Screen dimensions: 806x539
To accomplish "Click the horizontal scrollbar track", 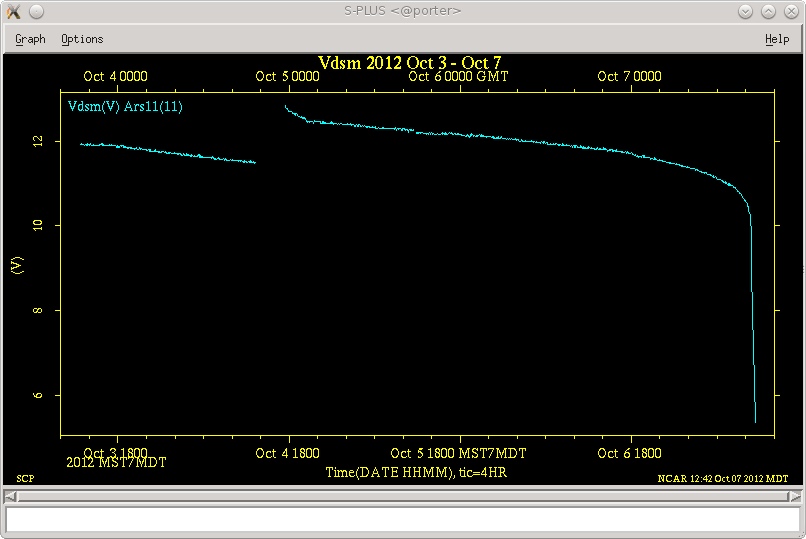I will 400,496.
